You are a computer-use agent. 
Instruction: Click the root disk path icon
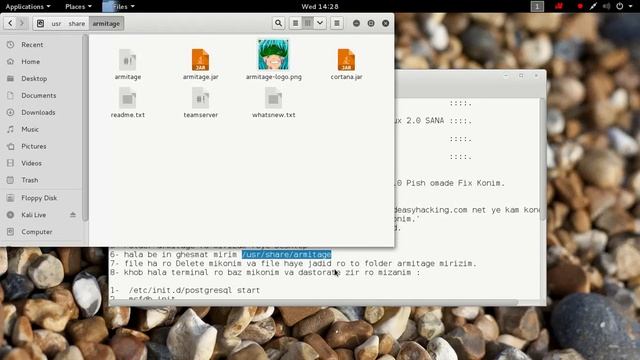(40, 23)
